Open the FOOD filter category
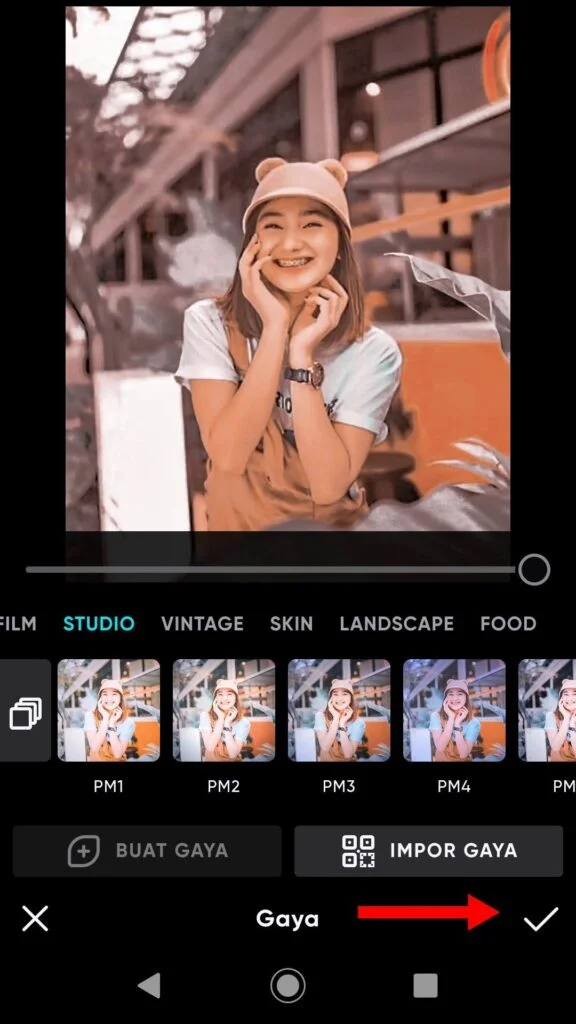576x1024 pixels. pyautogui.click(x=508, y=624)
